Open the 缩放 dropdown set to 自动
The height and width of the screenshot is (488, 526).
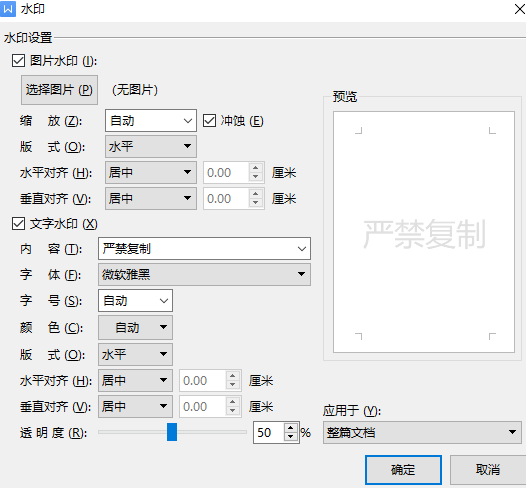151,120
